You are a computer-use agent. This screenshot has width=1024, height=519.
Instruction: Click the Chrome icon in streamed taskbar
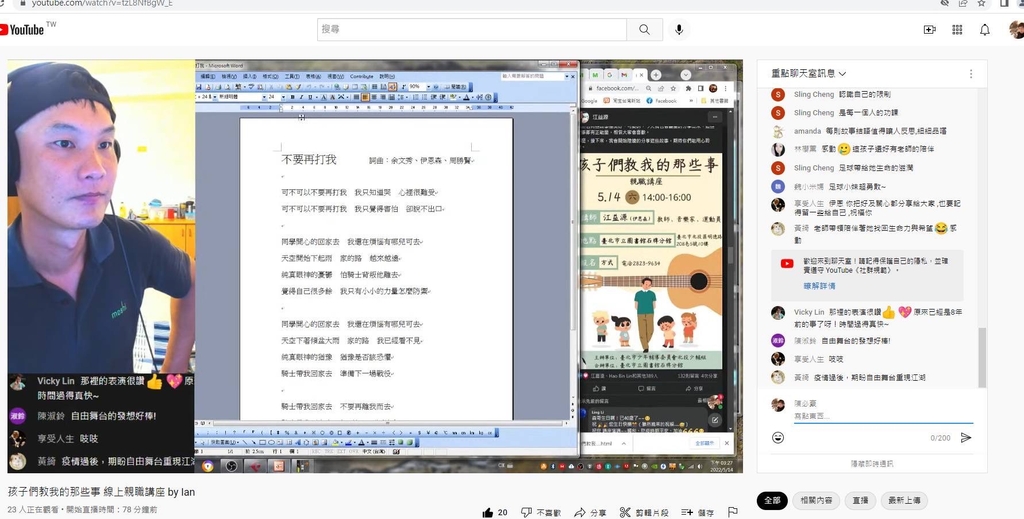click(208, 466)
